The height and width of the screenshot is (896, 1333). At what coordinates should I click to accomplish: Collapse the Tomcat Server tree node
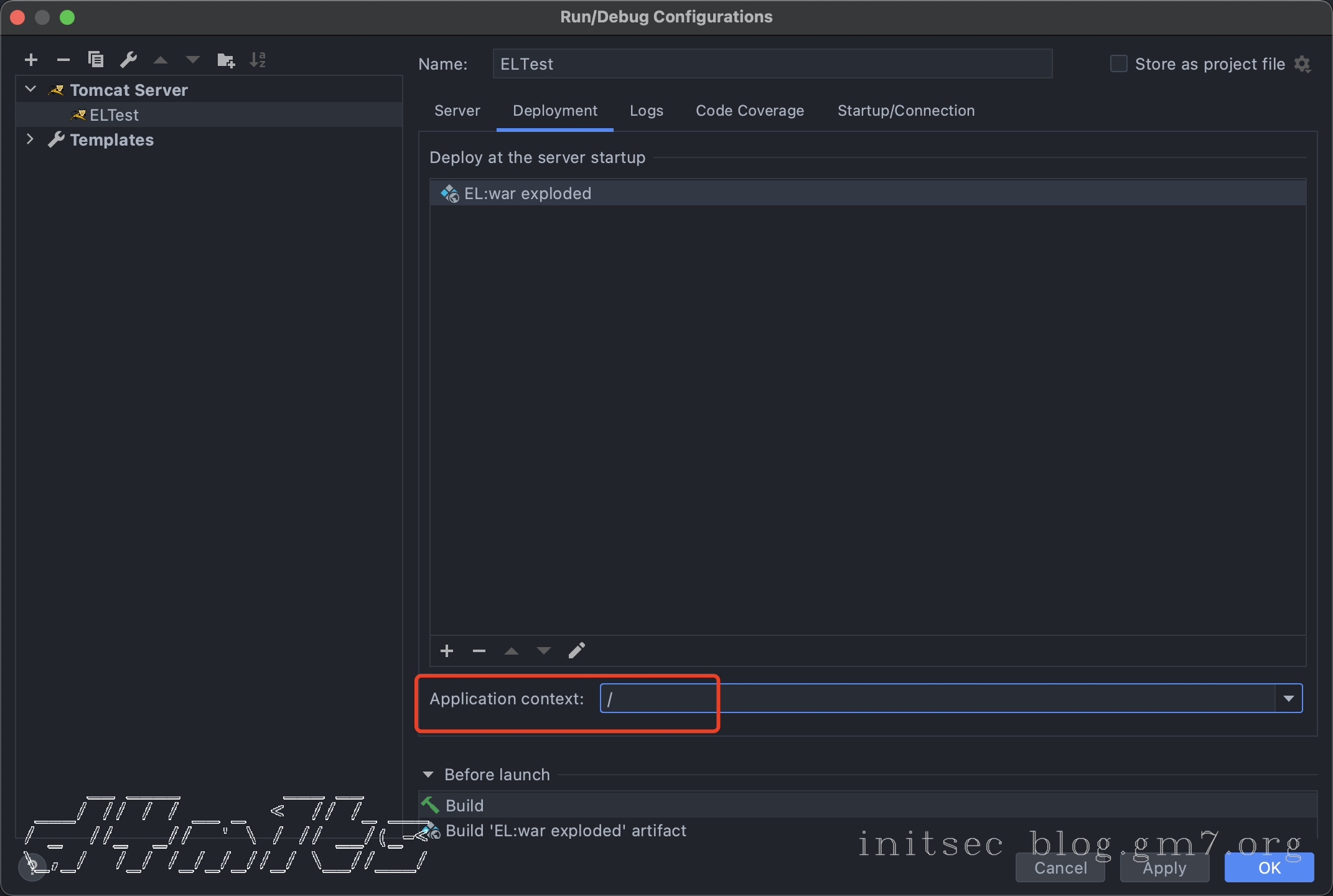pyautogui.click(x=30, y=90)
